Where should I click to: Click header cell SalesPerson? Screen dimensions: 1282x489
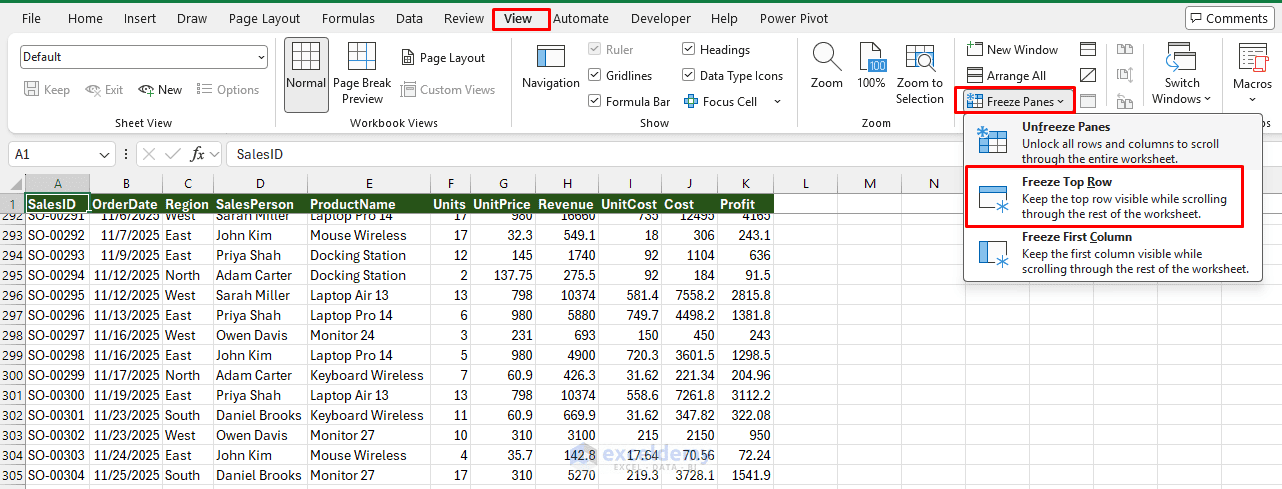260,204
